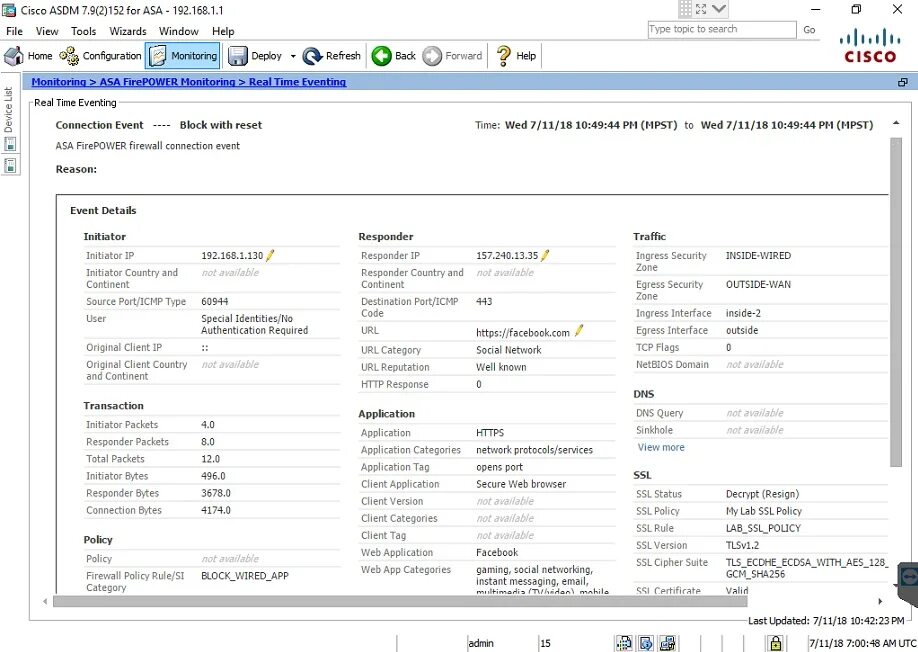Click the pencil icon beside facebook.com URL
918x652 pixels.
(579, 331)
